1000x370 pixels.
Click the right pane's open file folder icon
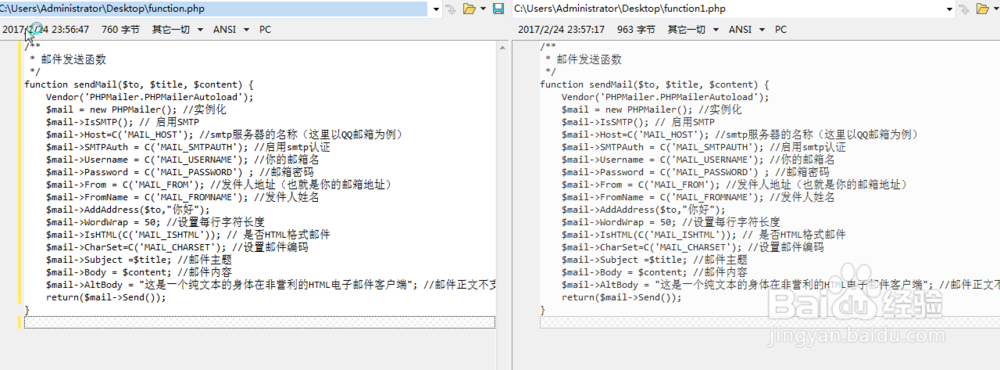pos(983,9)
